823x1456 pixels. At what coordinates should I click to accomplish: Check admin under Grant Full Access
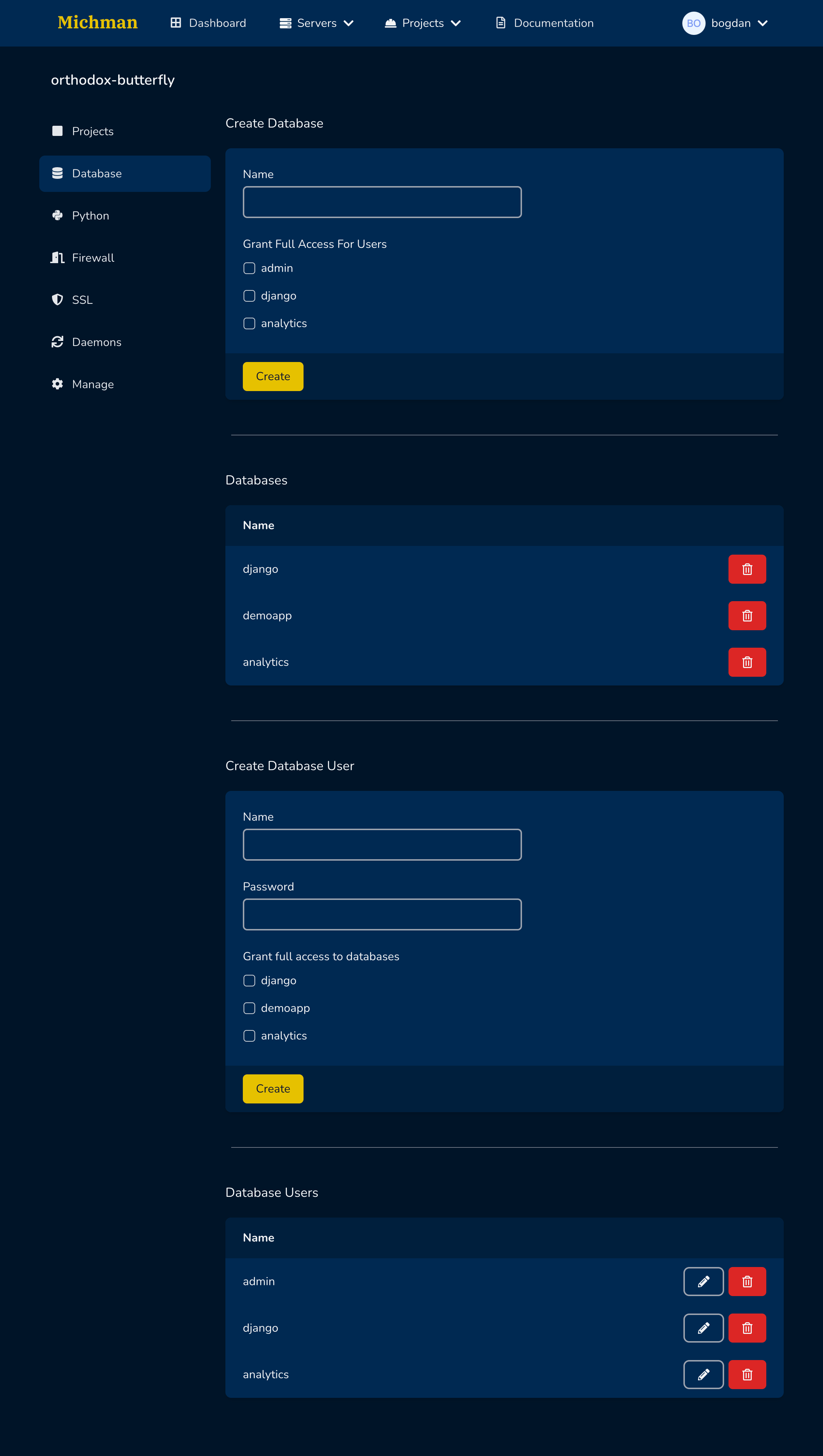click(x=249, y=268)
